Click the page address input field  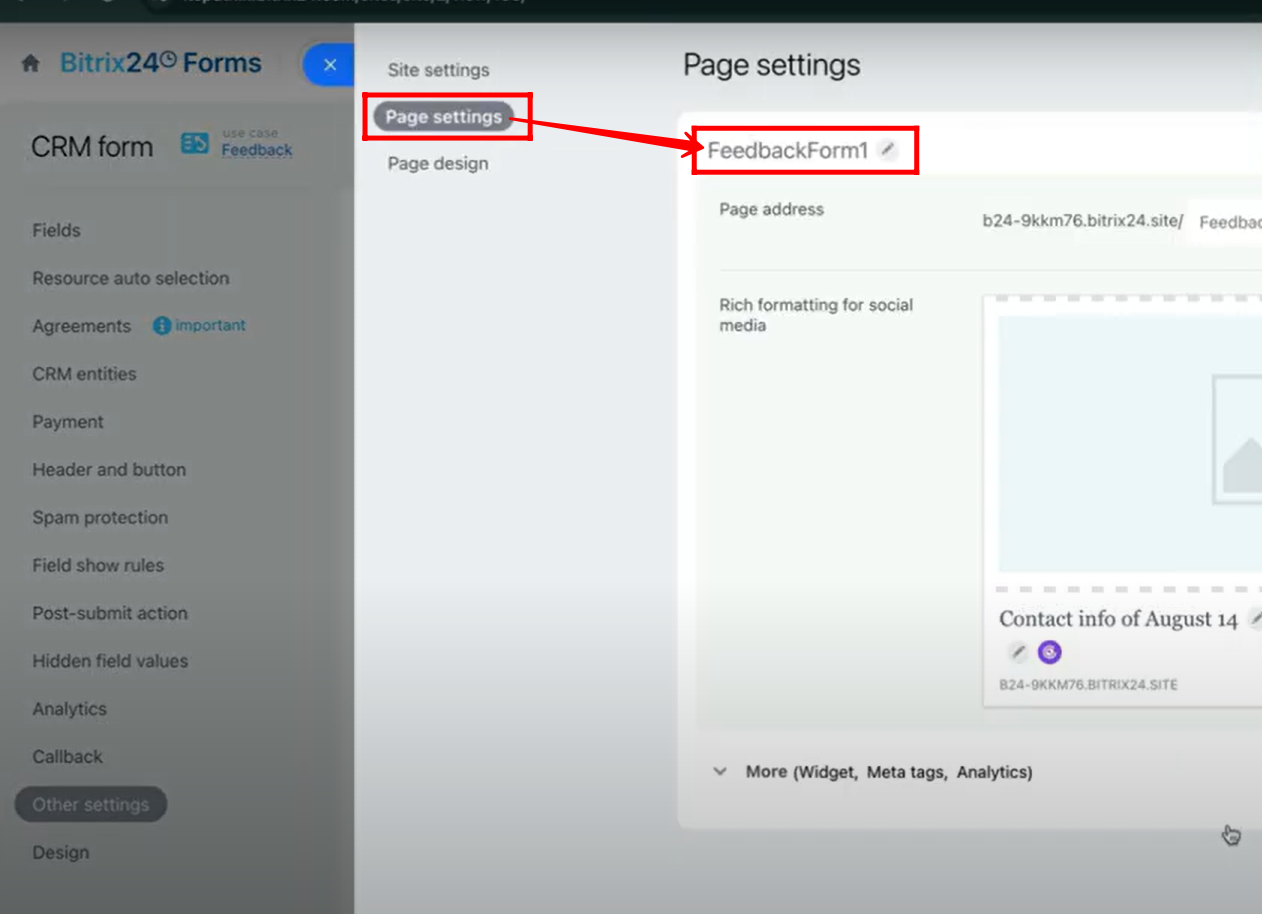click(1225, 222)
